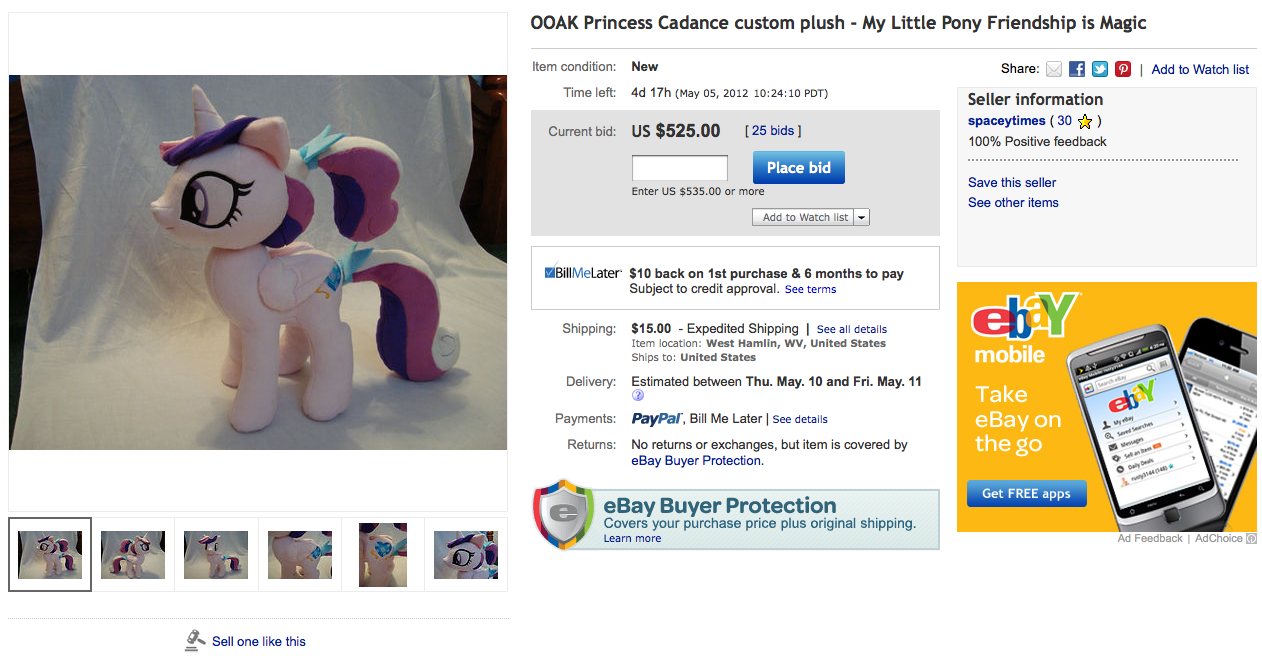1262x660 pixels.
Task: Share listing on Facebook icon
Action: coord(1077,69)
